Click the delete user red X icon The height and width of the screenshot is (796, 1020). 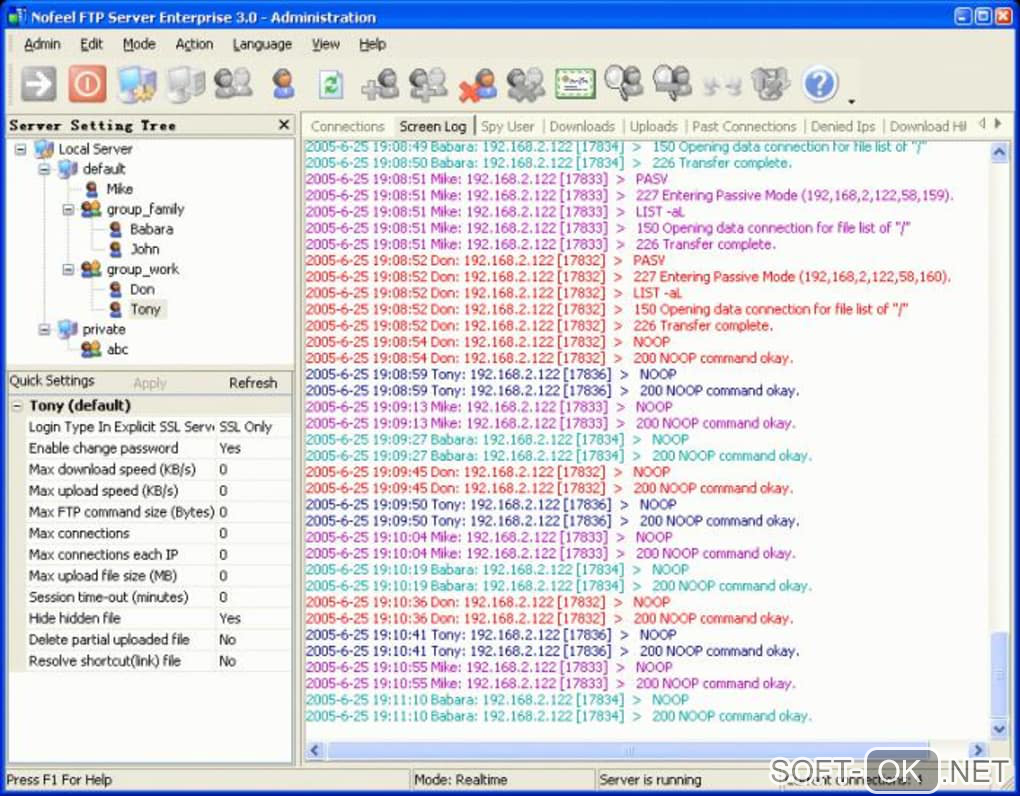click(x=477, y=85)
